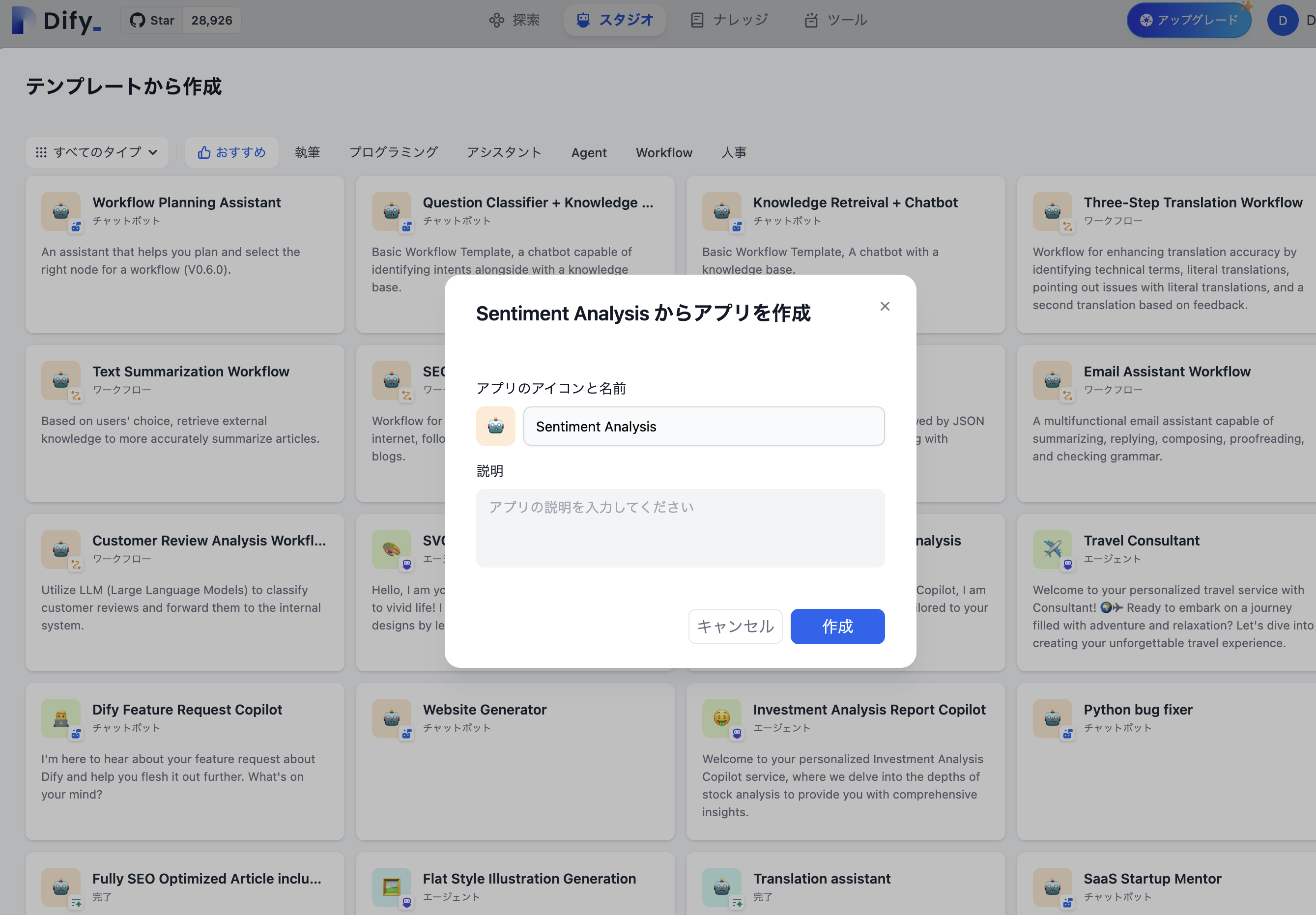Click the Investment Analysis money-face icon

(x=721, y=718)
